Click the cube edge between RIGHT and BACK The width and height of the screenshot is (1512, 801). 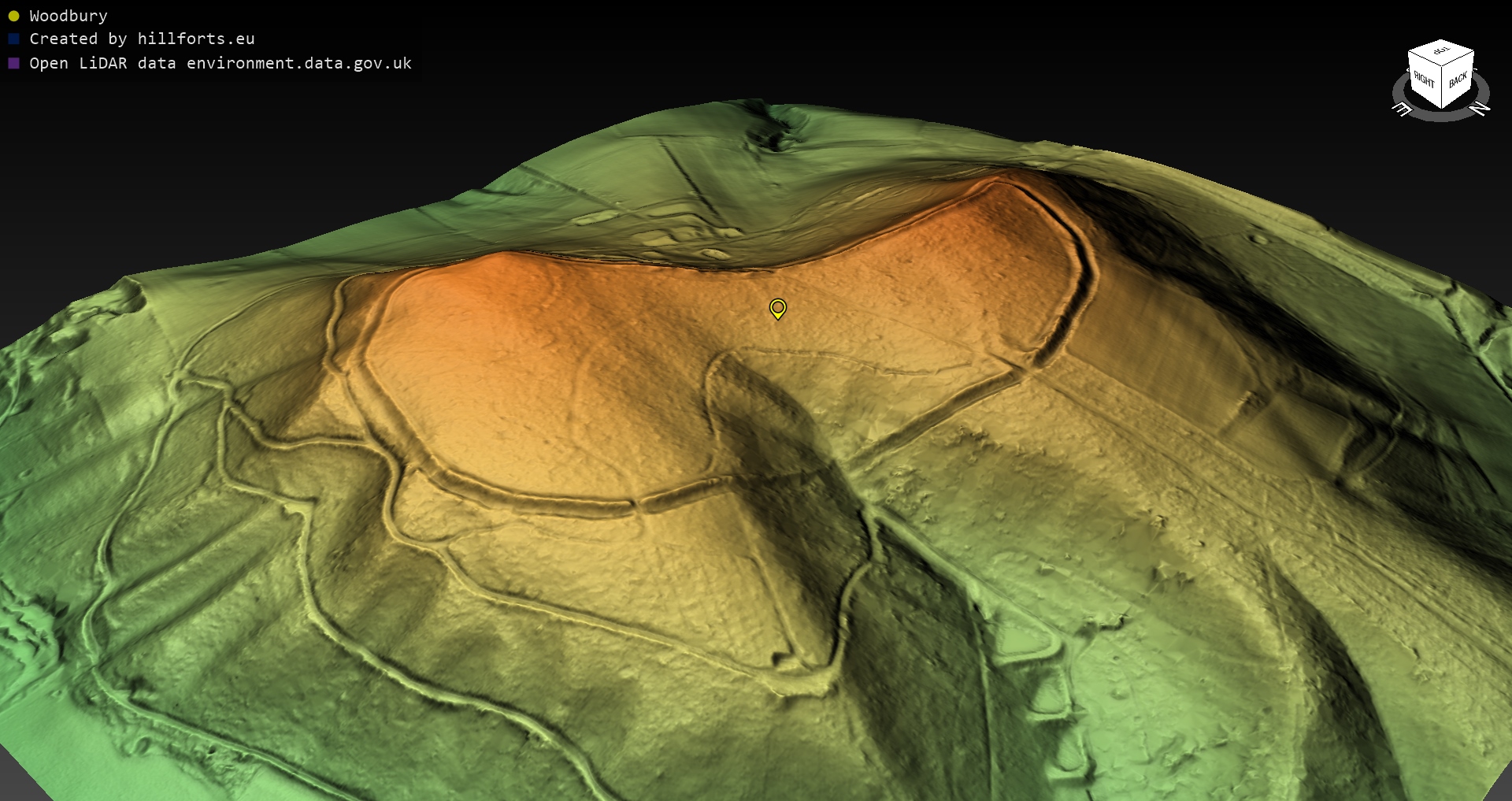point(1442,87)
